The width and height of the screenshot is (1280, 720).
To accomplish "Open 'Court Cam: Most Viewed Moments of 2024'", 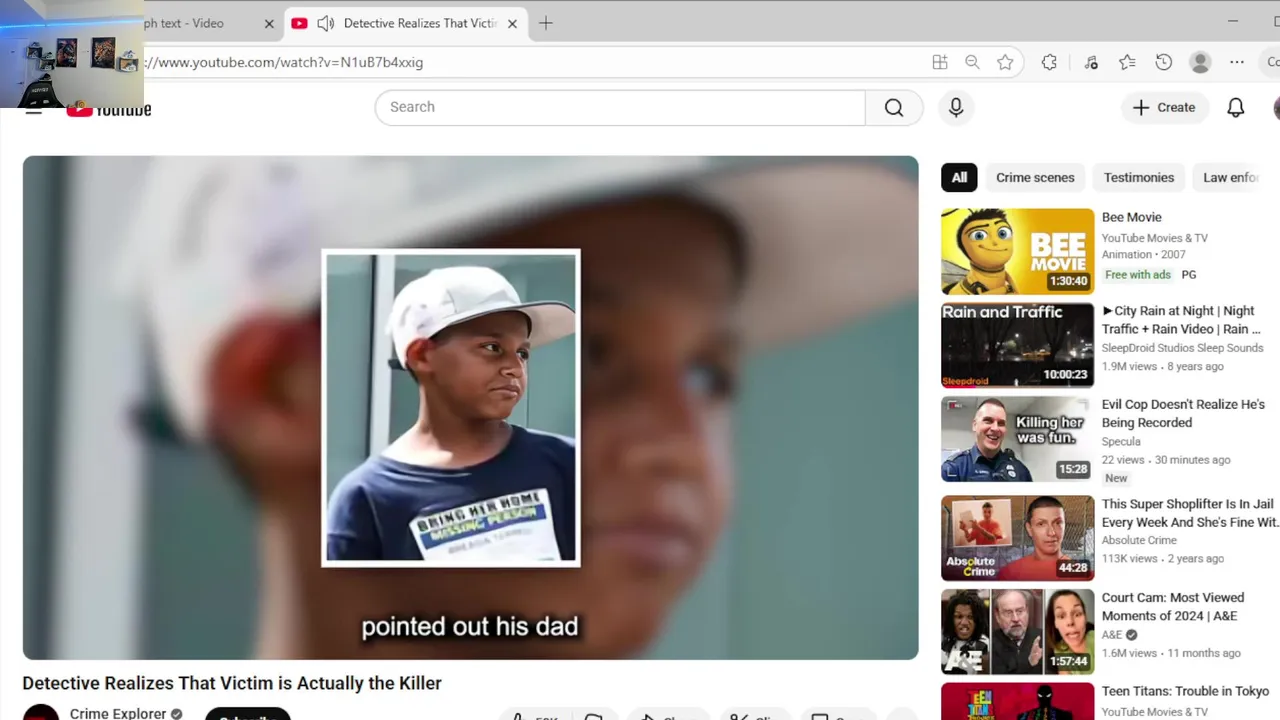I will pos(1173,607).
